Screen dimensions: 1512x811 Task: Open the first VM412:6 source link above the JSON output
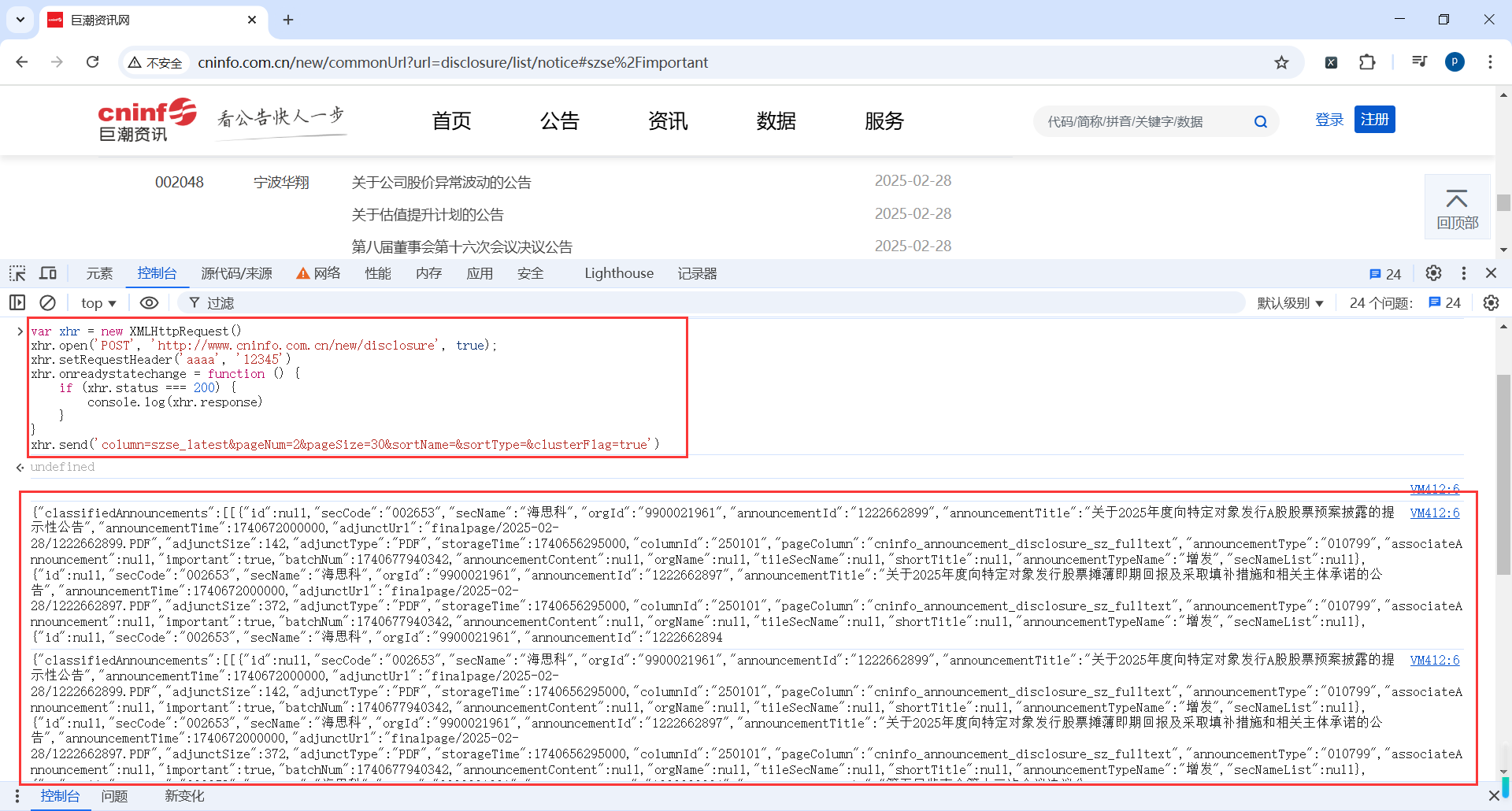tap(1435, 489)
